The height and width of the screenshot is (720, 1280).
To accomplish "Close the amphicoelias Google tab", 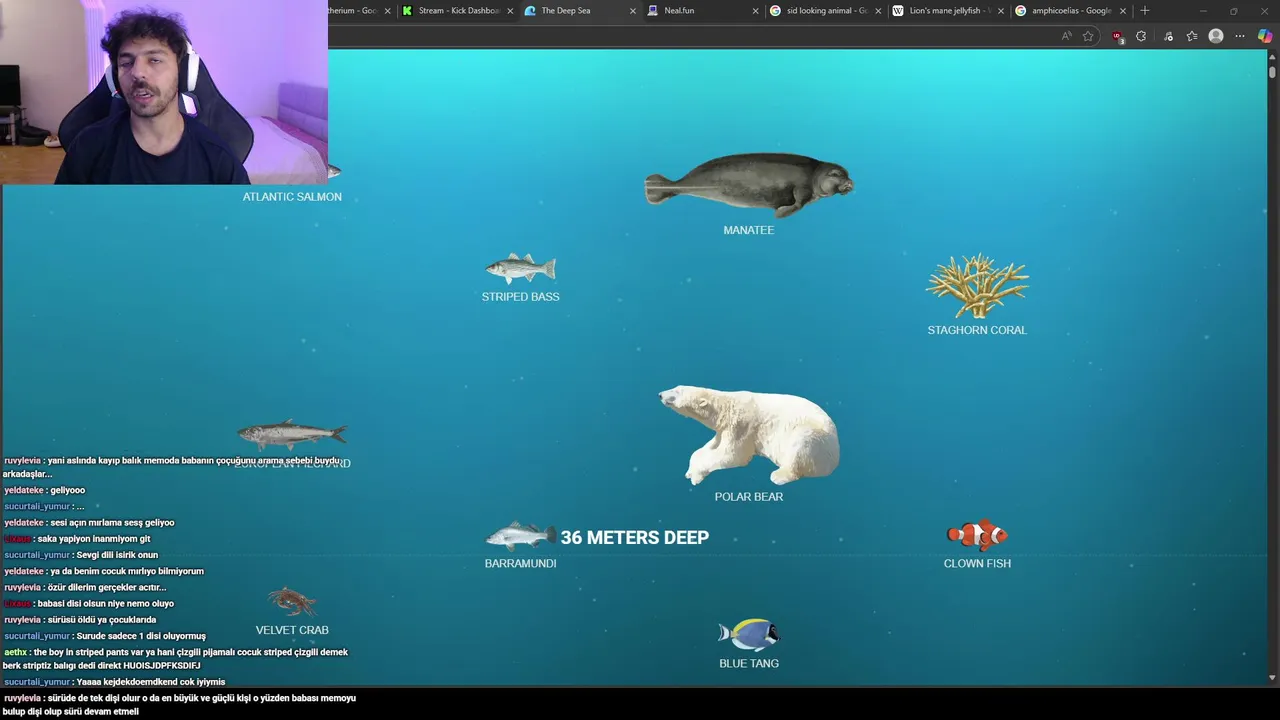I will [1123, 11].
